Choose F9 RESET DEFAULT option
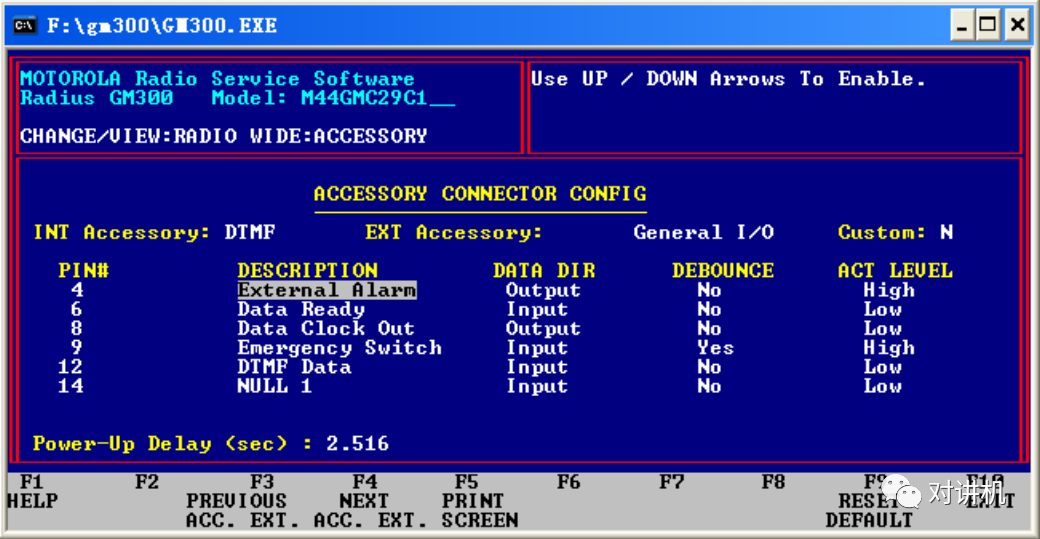Image resolution: width=1040 pixels, height=539 pixels. pos(869,501)
